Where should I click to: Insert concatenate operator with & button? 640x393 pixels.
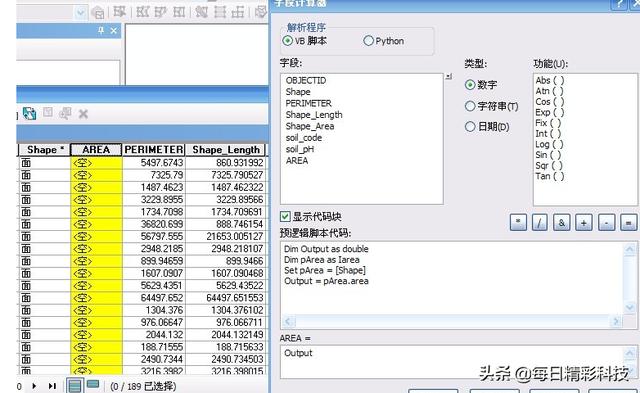562,223
